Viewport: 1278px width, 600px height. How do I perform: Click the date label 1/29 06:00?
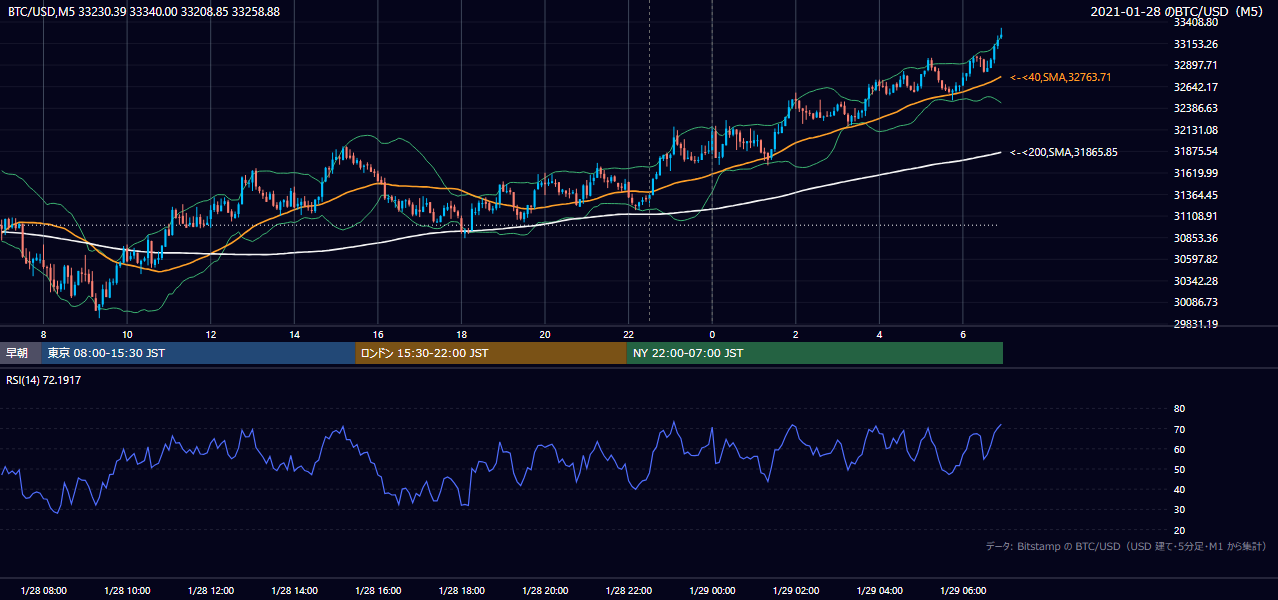coord(963,591)
